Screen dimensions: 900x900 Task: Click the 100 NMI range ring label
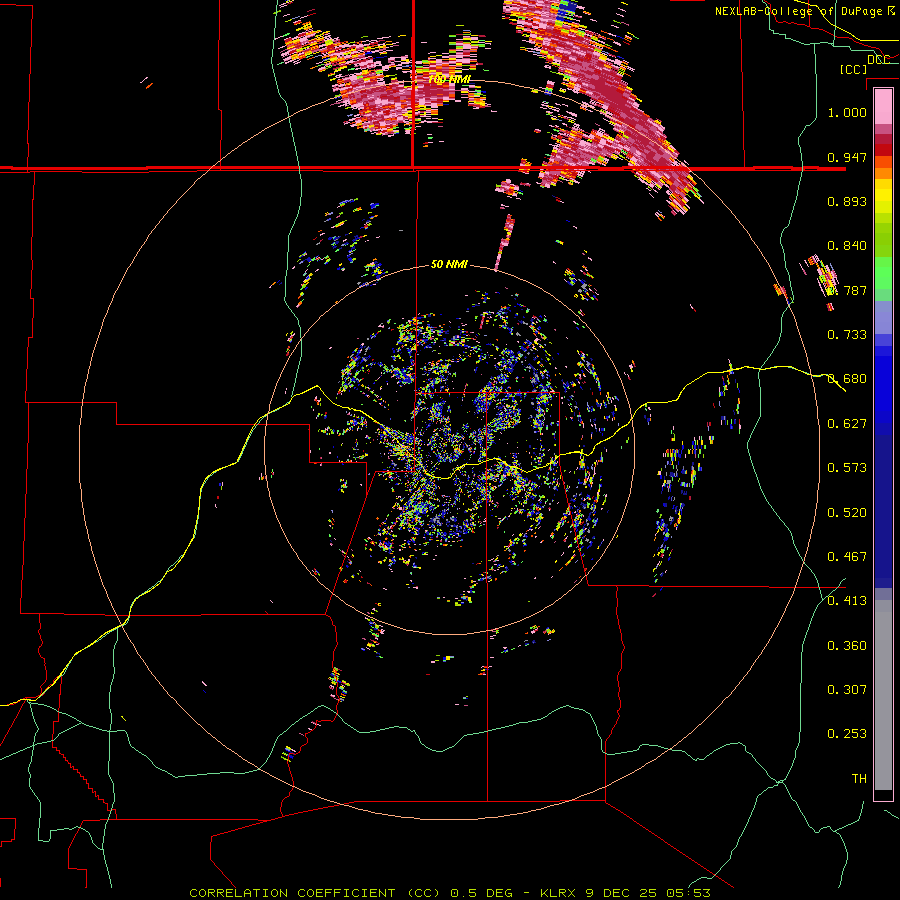pyautogui.click(x=449, y=79)
